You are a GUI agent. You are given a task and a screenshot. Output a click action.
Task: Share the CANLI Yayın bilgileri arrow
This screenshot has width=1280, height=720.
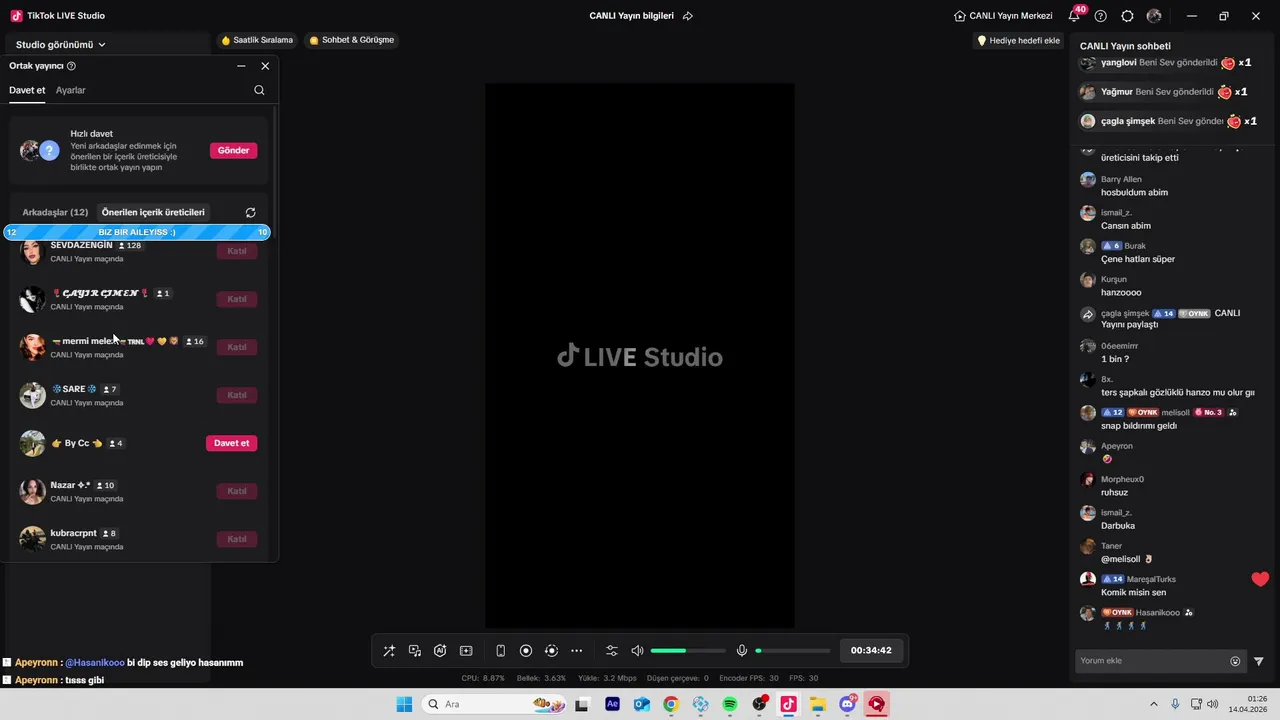pyautogui.click(x=688, y=16)
